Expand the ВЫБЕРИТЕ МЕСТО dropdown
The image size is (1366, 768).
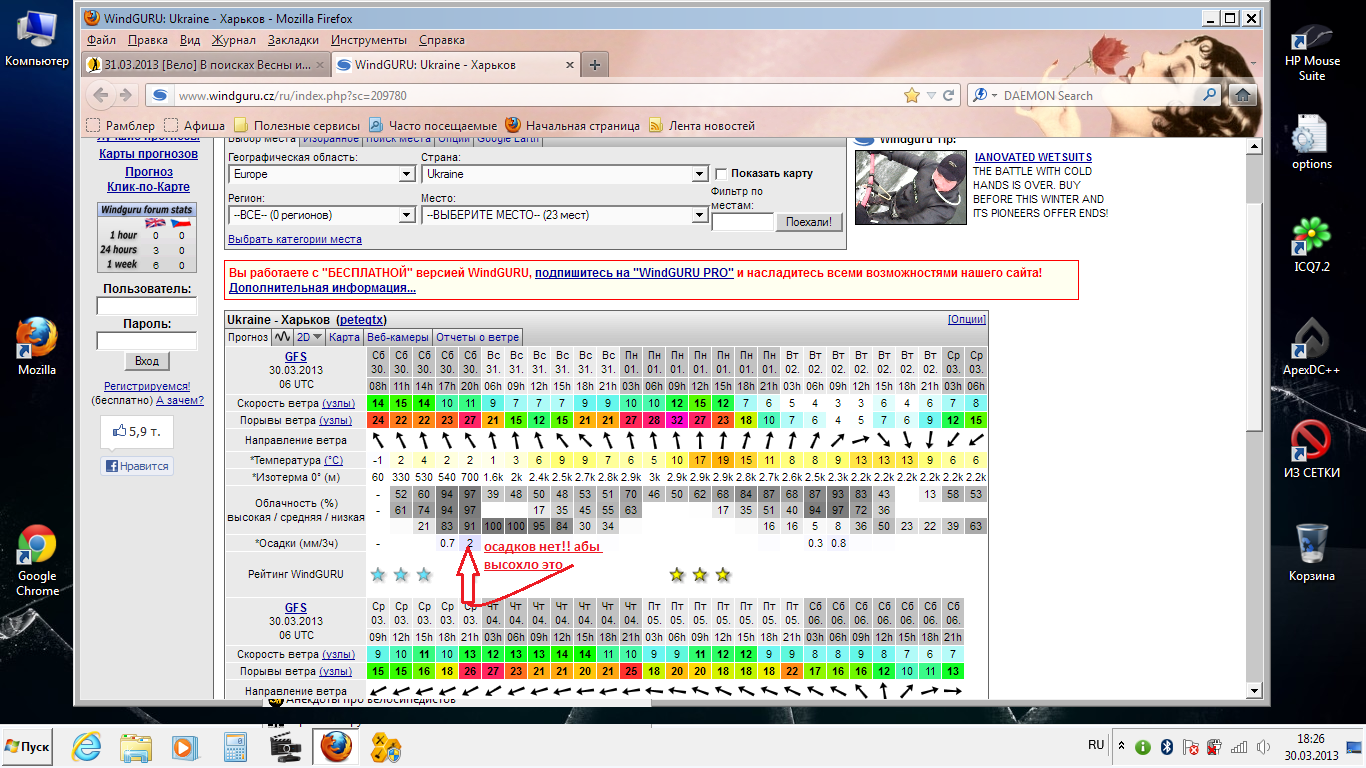click(564, 215)
